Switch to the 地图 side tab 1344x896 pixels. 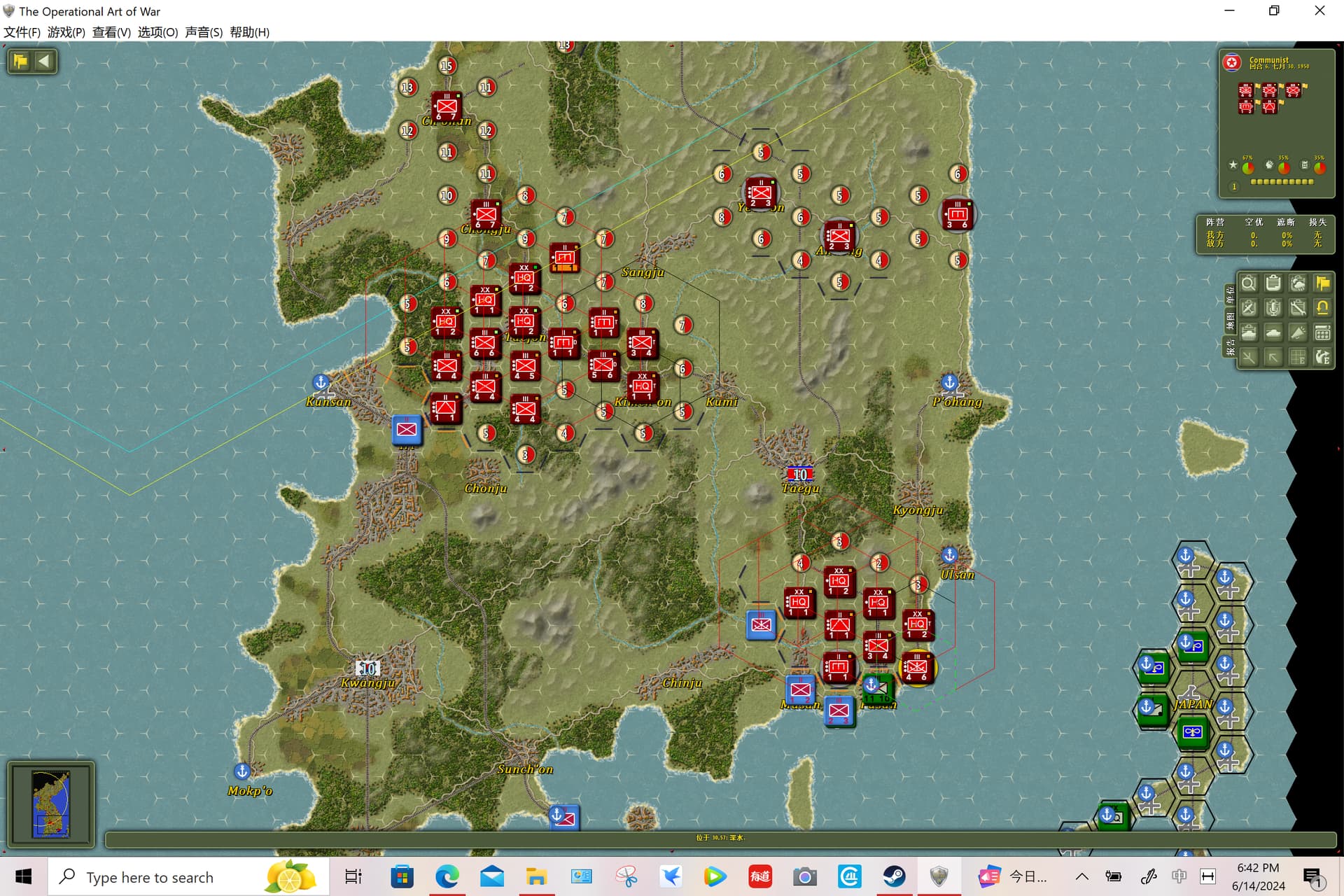[1230, 321]
